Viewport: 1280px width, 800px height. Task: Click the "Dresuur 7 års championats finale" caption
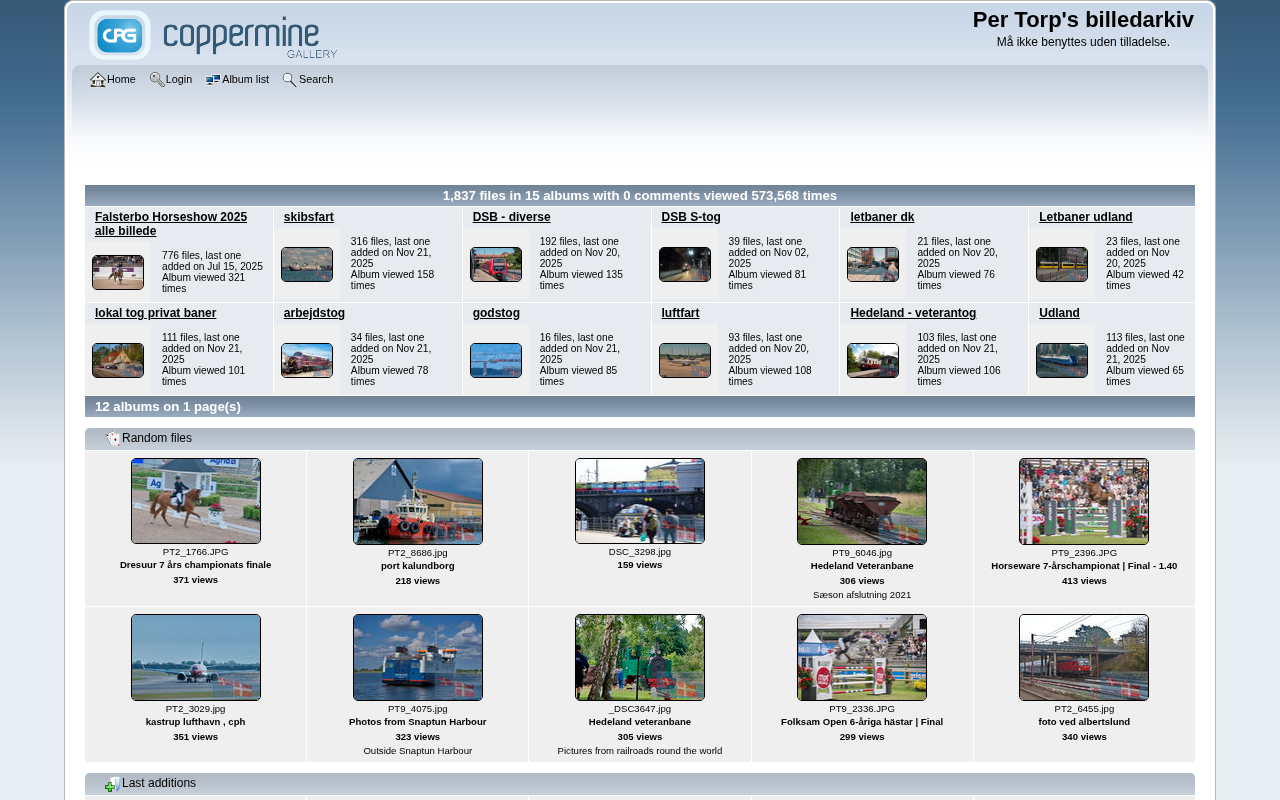pyautogui.click(x=196, y=565)
